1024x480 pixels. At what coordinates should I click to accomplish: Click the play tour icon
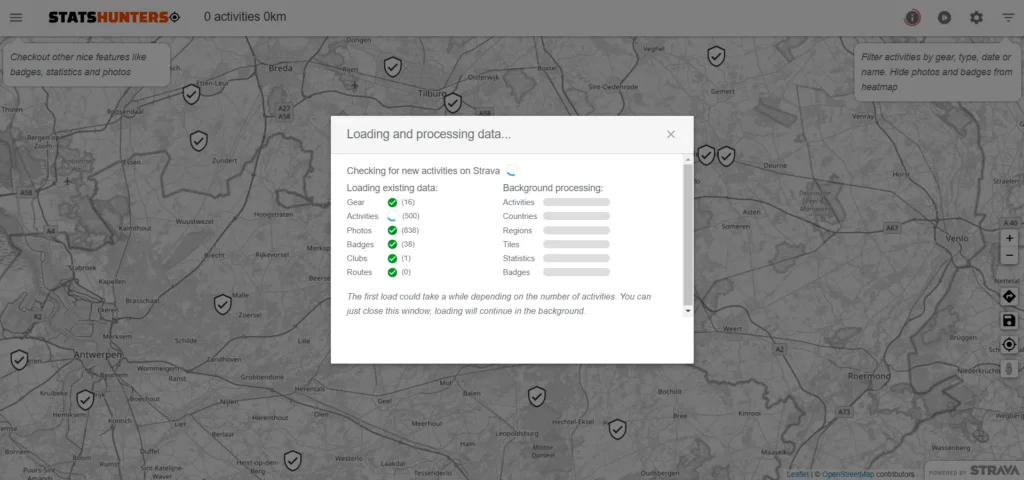[944, 17]
